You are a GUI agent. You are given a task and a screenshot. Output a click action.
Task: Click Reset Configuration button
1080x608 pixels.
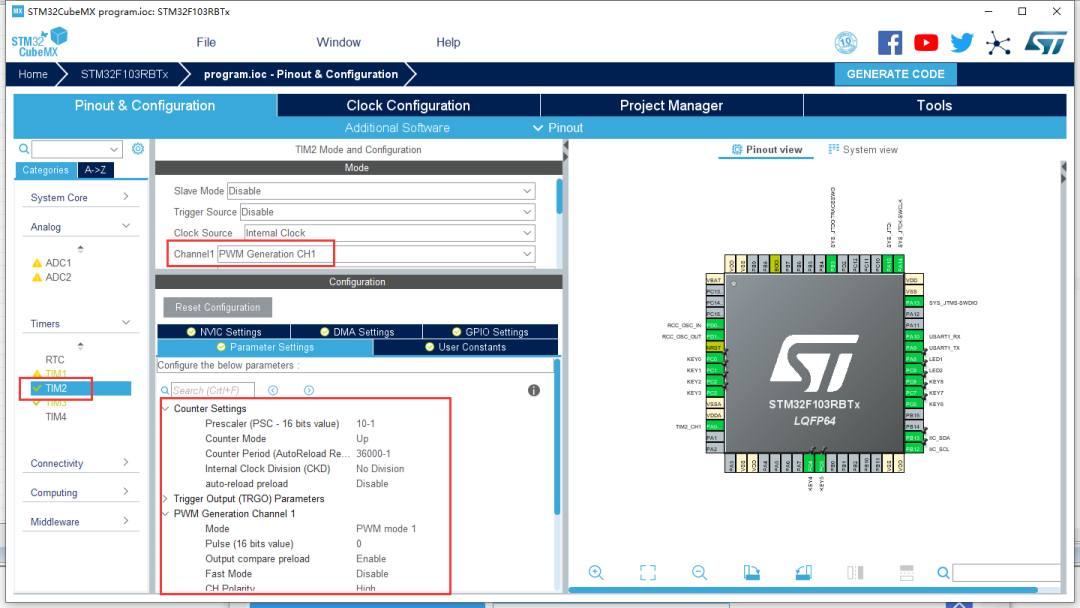point(218,307)
